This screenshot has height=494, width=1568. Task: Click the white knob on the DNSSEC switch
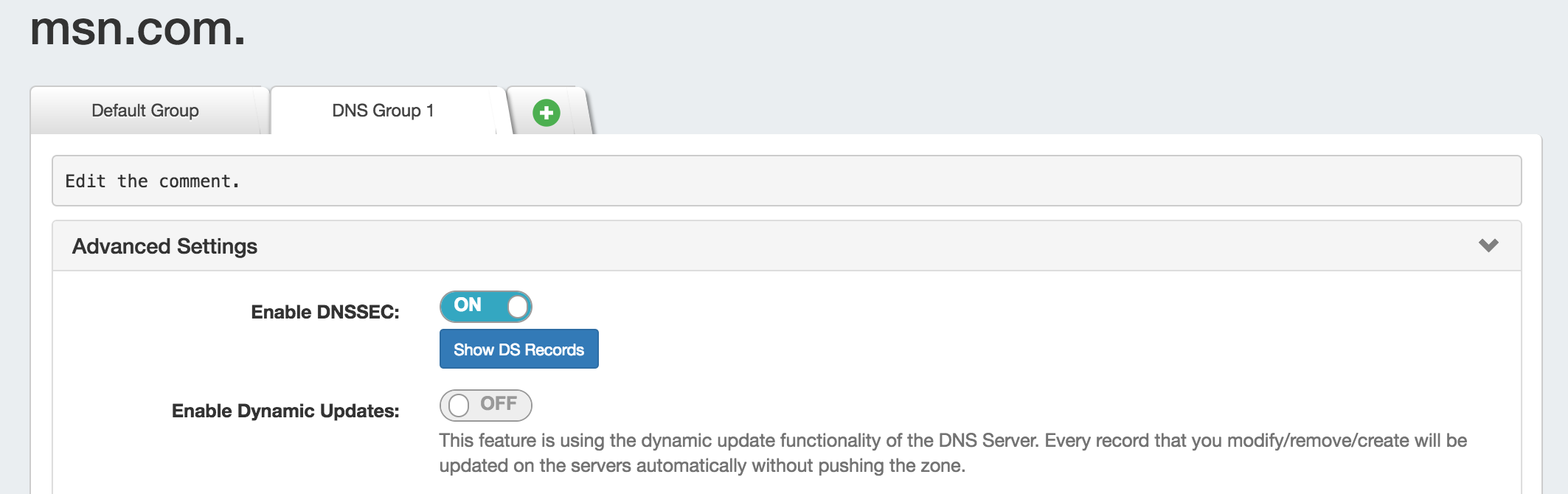(x=518, y=306)
